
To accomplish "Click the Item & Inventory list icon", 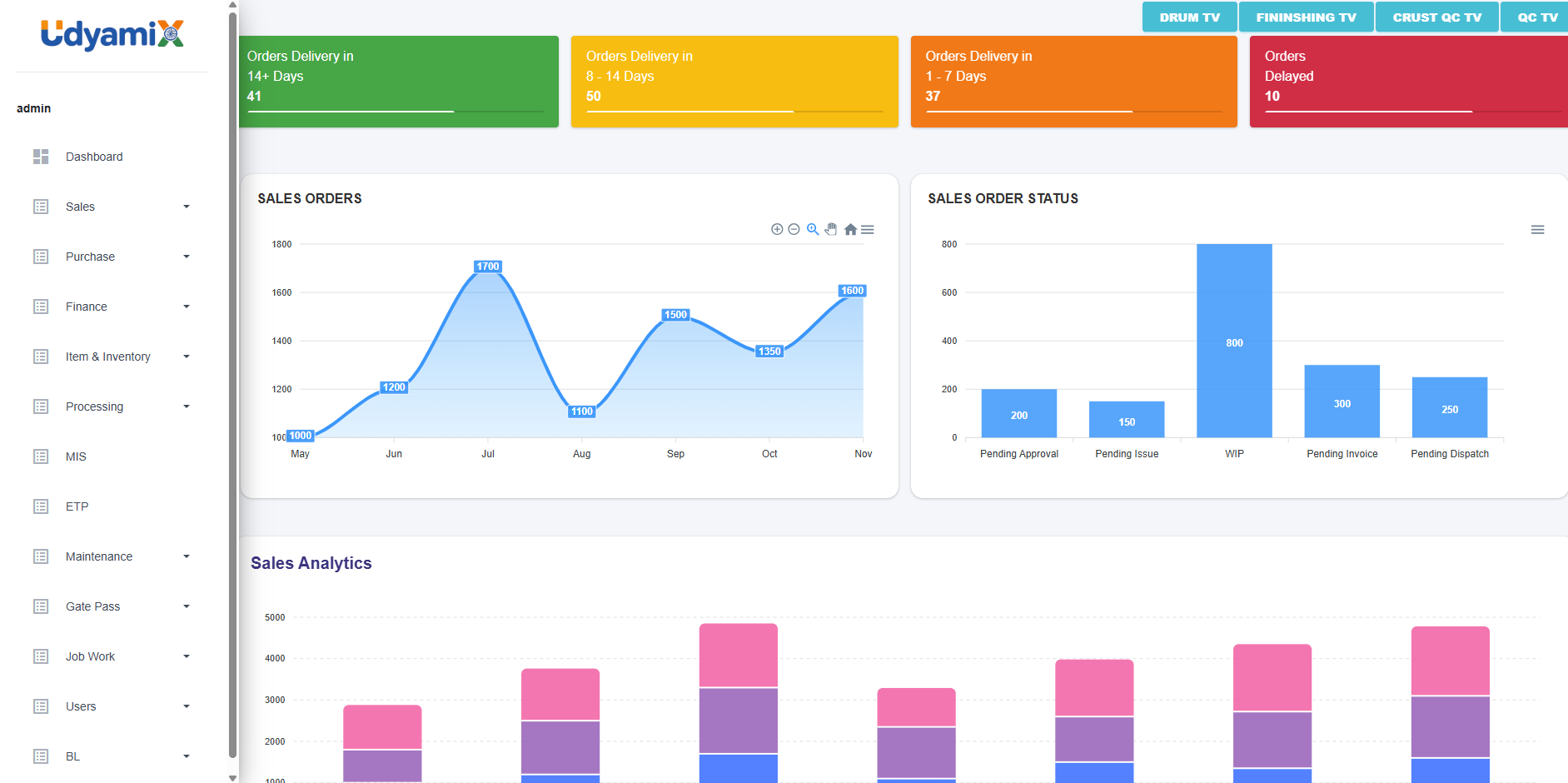I will point(41,357).
